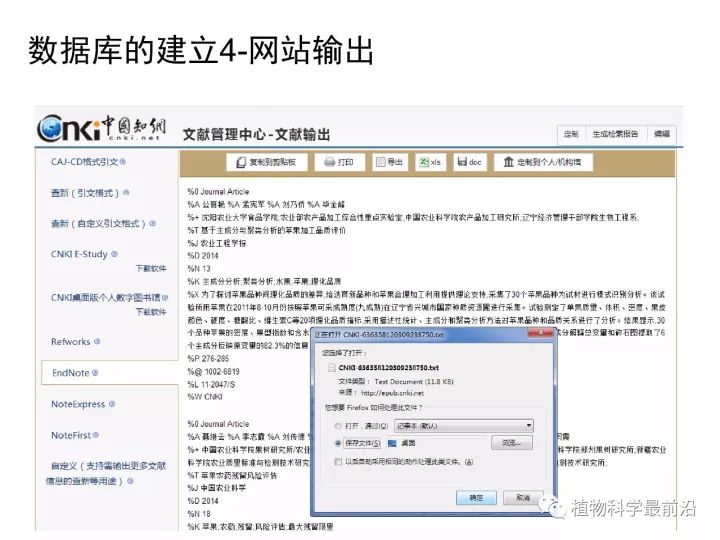This screenshot has height=540, width=720.
Task: Click the 定制到个人/机构馆 button label
Action: point(549,162)
